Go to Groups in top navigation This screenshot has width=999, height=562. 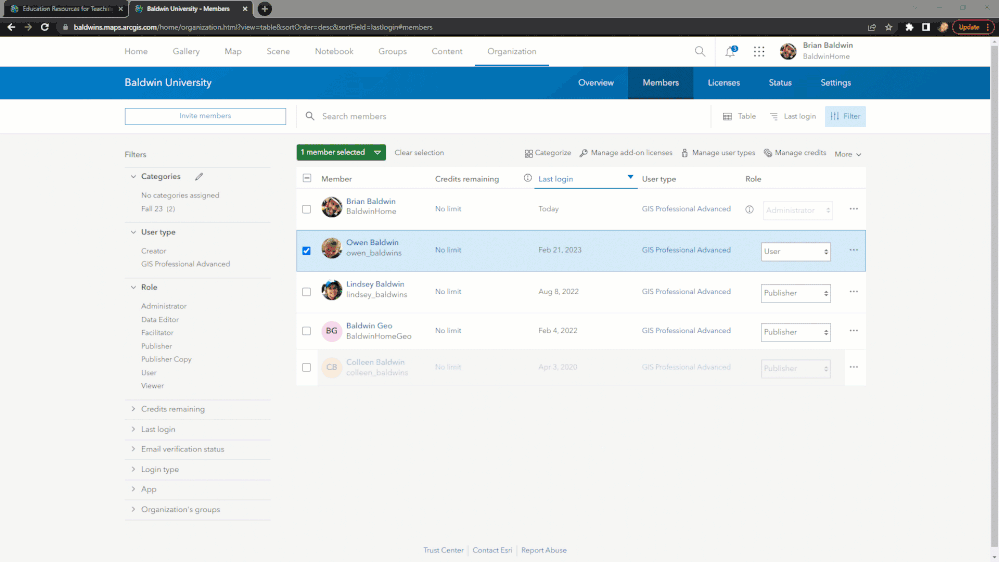(x=392, y=52)
